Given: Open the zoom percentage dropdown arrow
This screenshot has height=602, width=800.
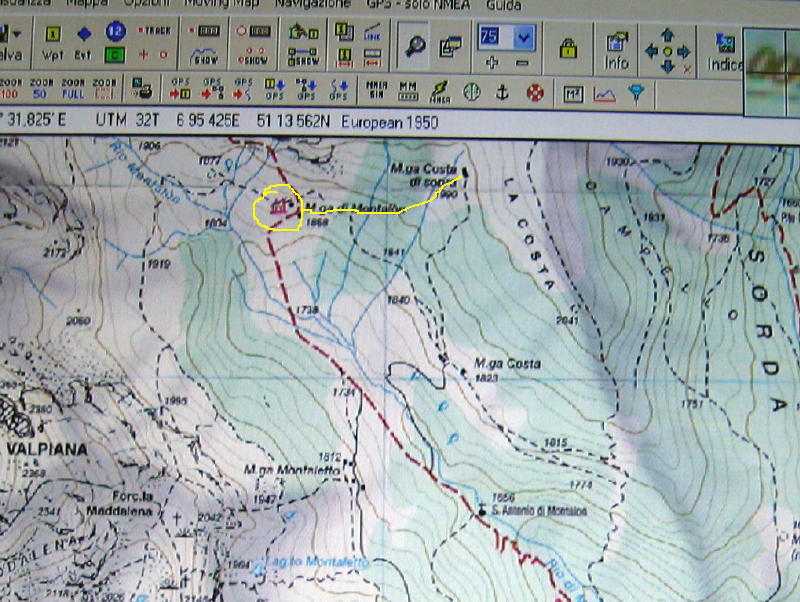Looking at the screenshot, I should (524, 38).
